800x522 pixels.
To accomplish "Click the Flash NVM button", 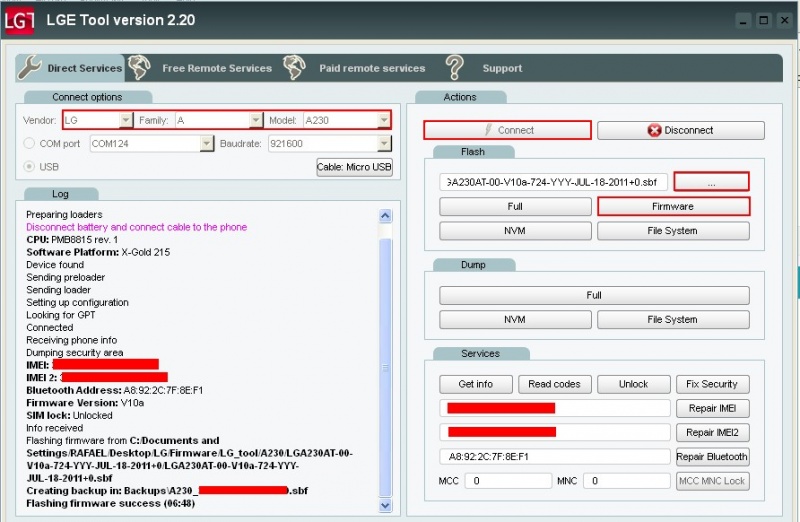I will tap(515, 231).
